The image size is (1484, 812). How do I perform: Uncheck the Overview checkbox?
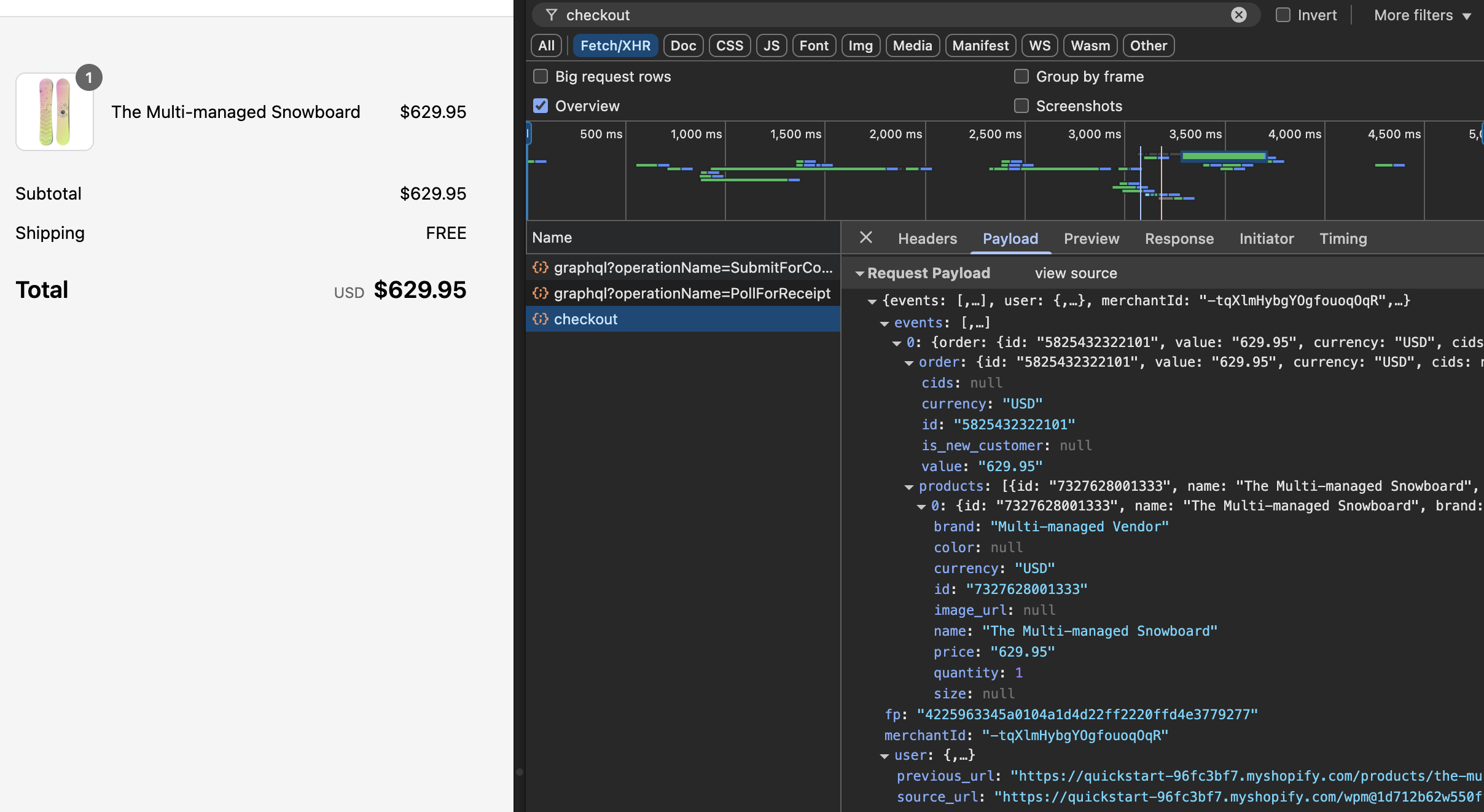pyautogui.click(x=541, y=106)
